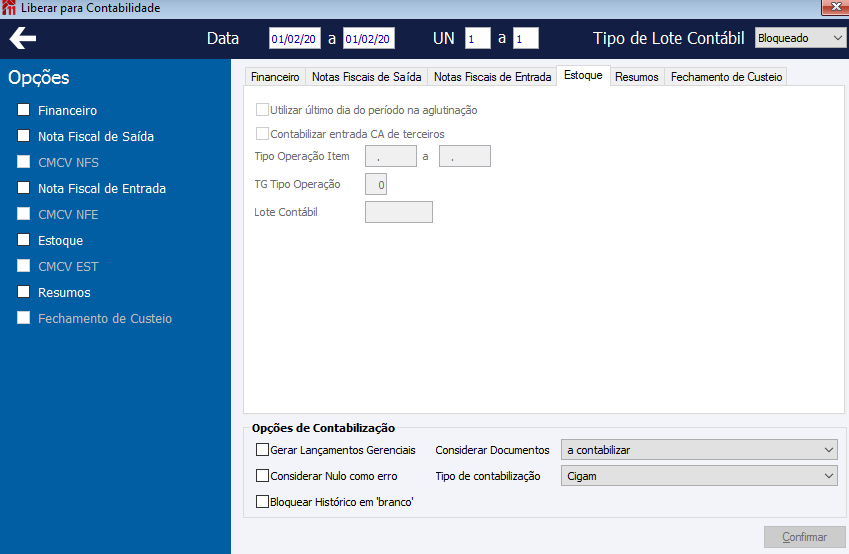This screenshot has width=849, height=554.
Task: Click the Tipo de Lote Contábil label
Action: (x=669, y=38)
